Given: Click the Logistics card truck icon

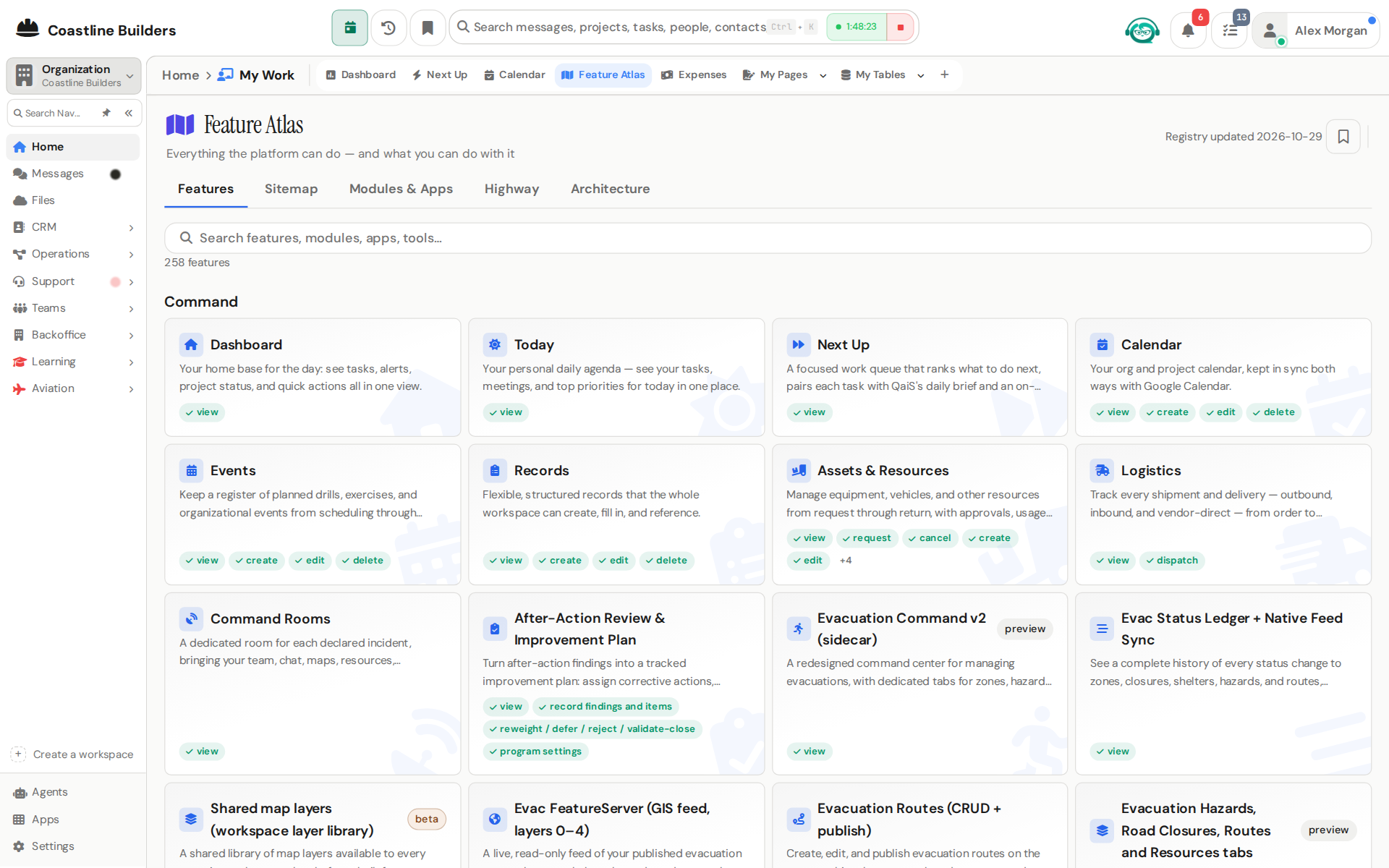Looking at the screenshot, I should click(x=1102, y=471).
